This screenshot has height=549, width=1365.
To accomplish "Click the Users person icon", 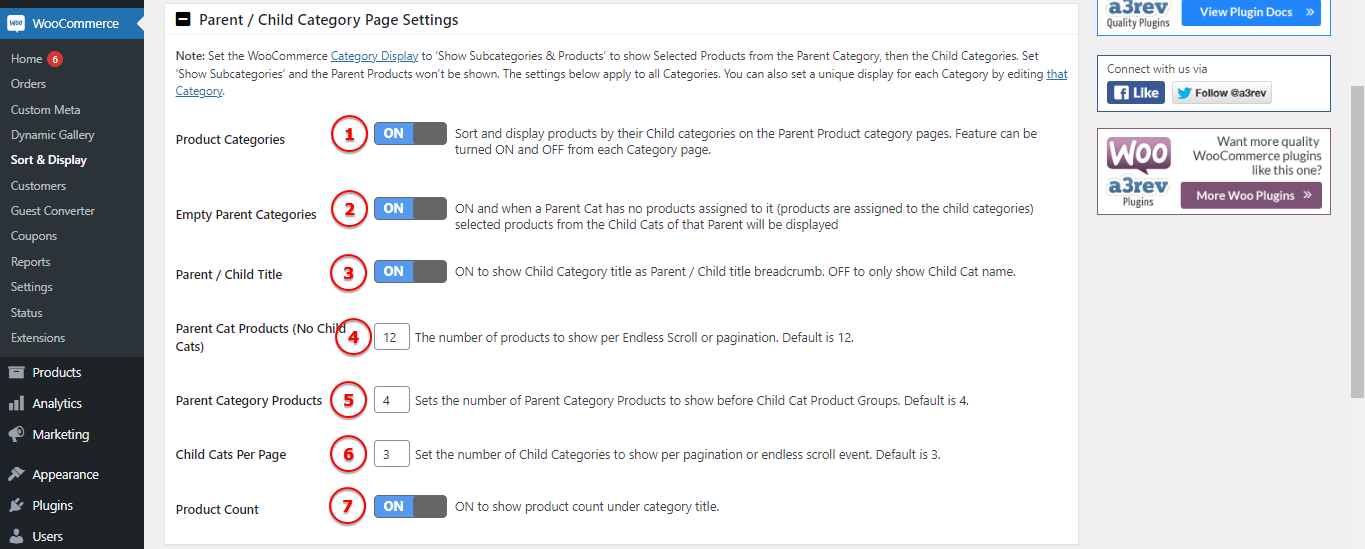I will pyautogui.click(x=16, y=536).
